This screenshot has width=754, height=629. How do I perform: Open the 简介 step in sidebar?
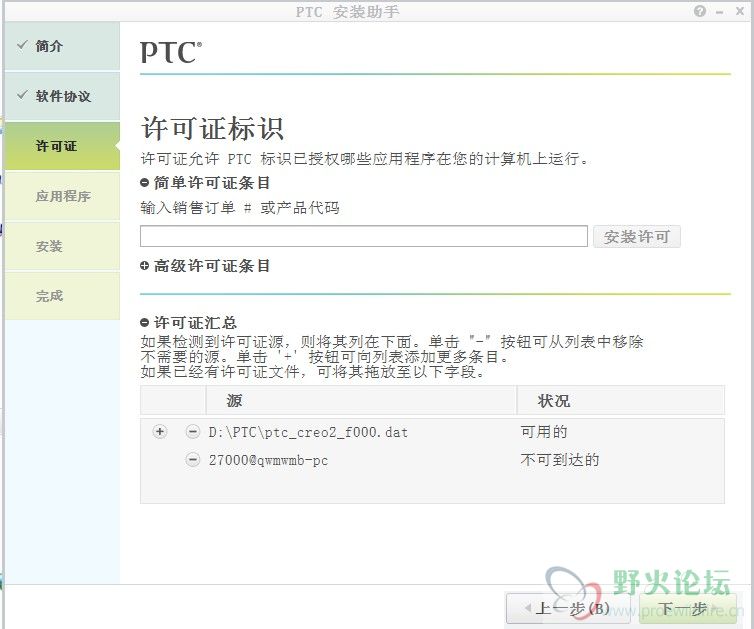pyautogui.click(x=62, y=46)
